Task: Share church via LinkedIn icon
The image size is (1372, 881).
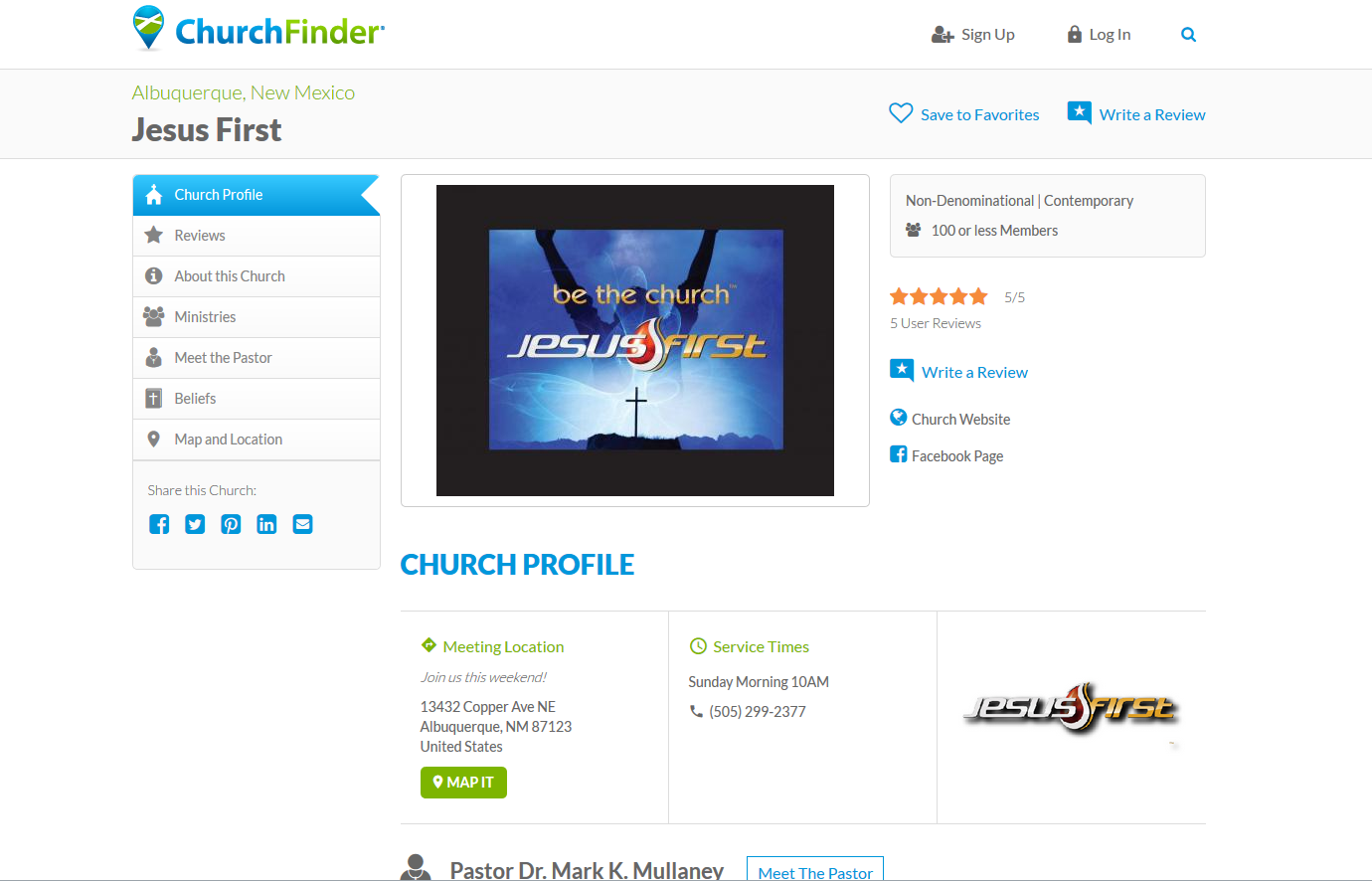Action: 266,524
